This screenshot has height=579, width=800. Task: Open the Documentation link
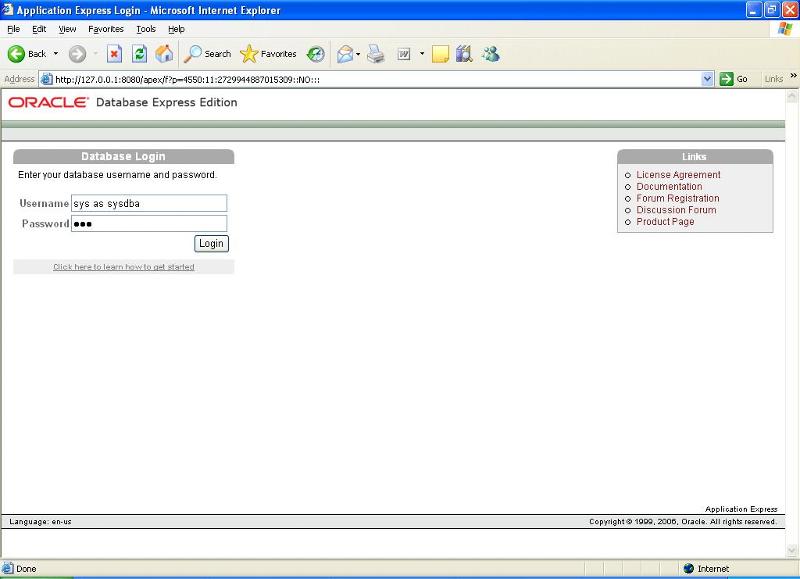(x=669, y=186)
